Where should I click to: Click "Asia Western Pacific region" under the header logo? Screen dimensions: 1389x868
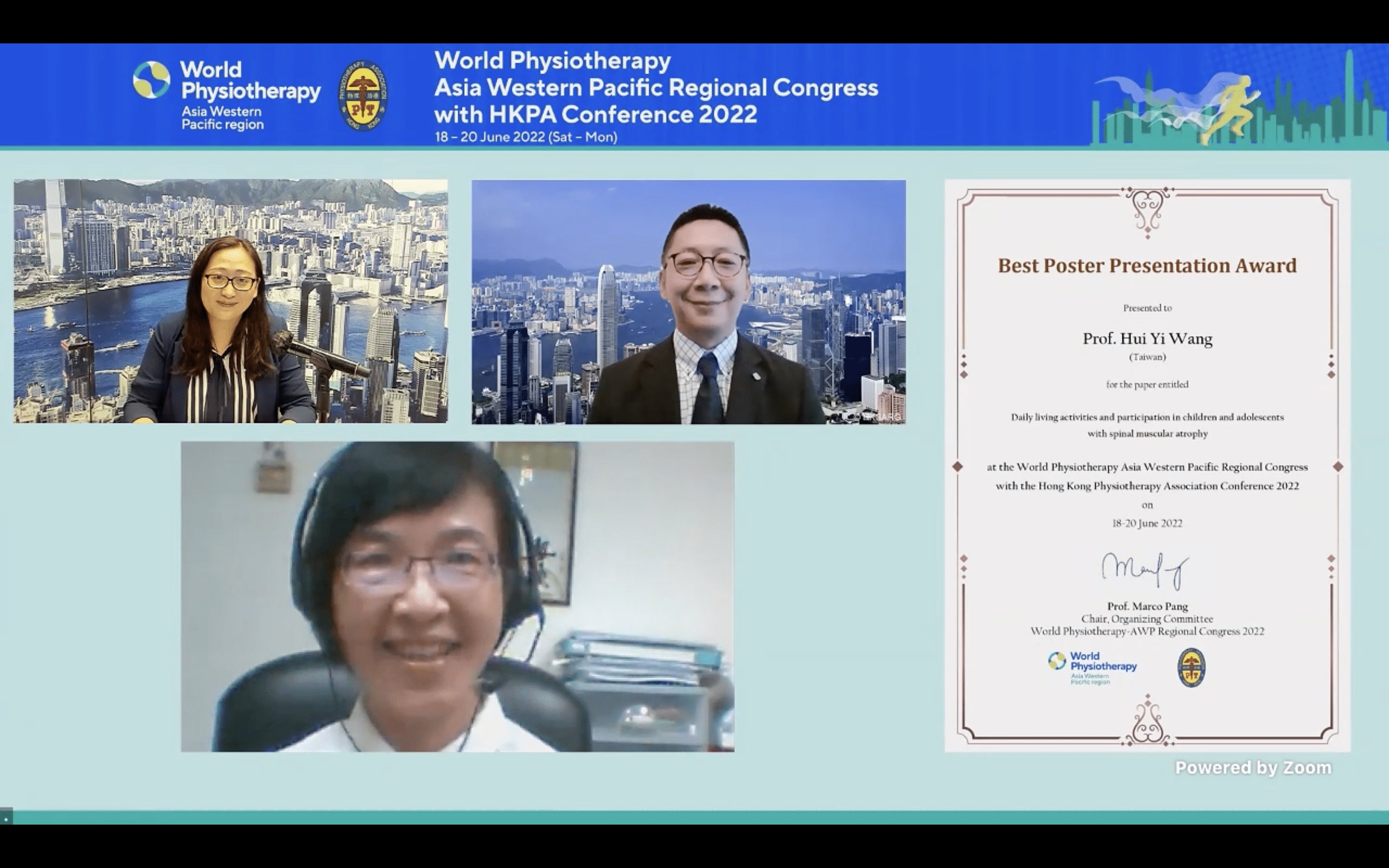tap(223, 118)
